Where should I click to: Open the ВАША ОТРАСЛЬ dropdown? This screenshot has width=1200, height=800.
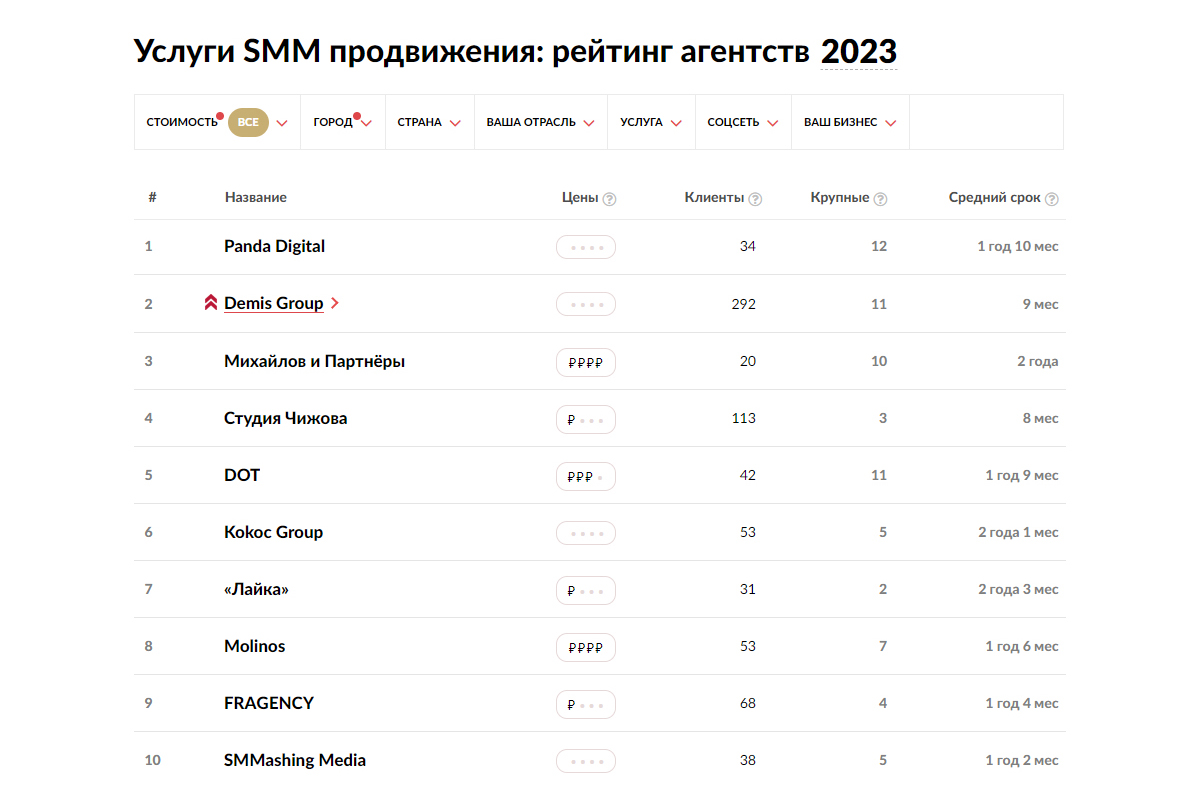pyautogui.click(x=540, y=121)
